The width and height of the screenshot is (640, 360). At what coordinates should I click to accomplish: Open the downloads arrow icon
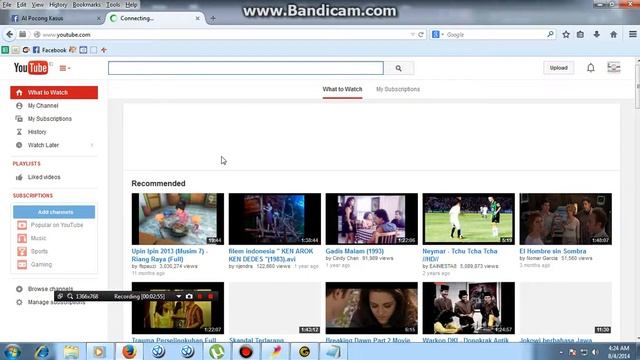pyautogui.click(x=596, y=35)
